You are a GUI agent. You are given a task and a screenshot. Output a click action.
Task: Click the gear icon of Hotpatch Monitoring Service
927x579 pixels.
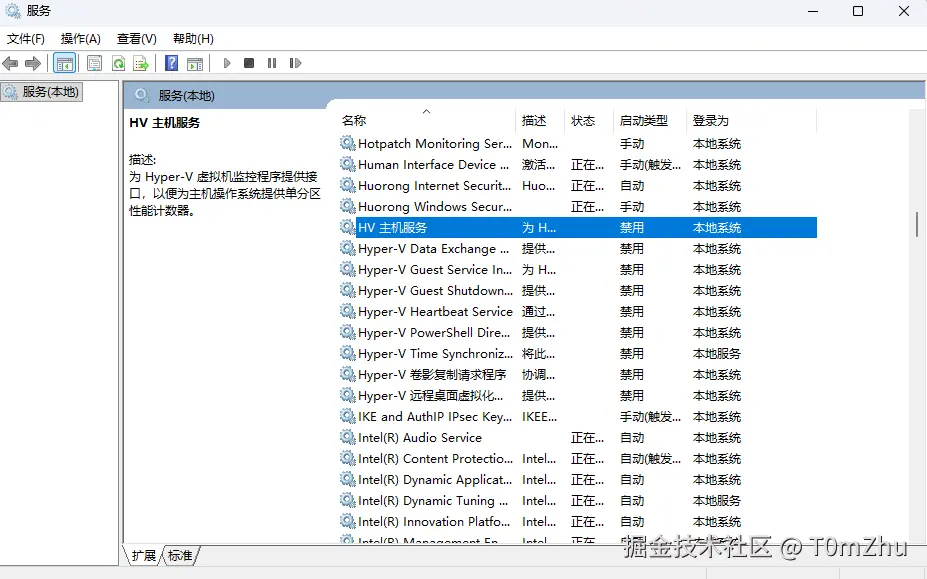(348, 143)
